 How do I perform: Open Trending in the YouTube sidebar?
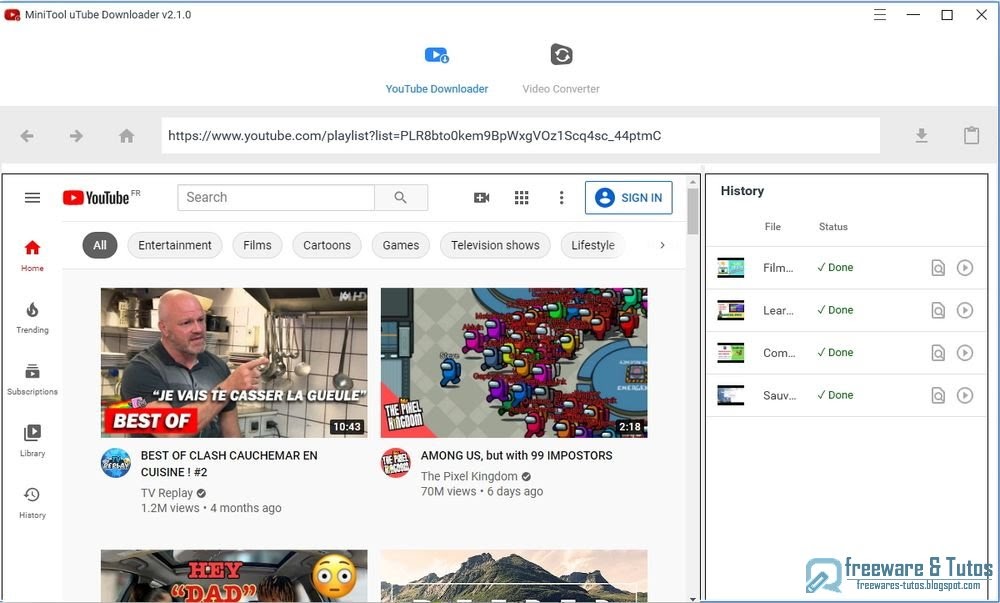pos(33,317)
